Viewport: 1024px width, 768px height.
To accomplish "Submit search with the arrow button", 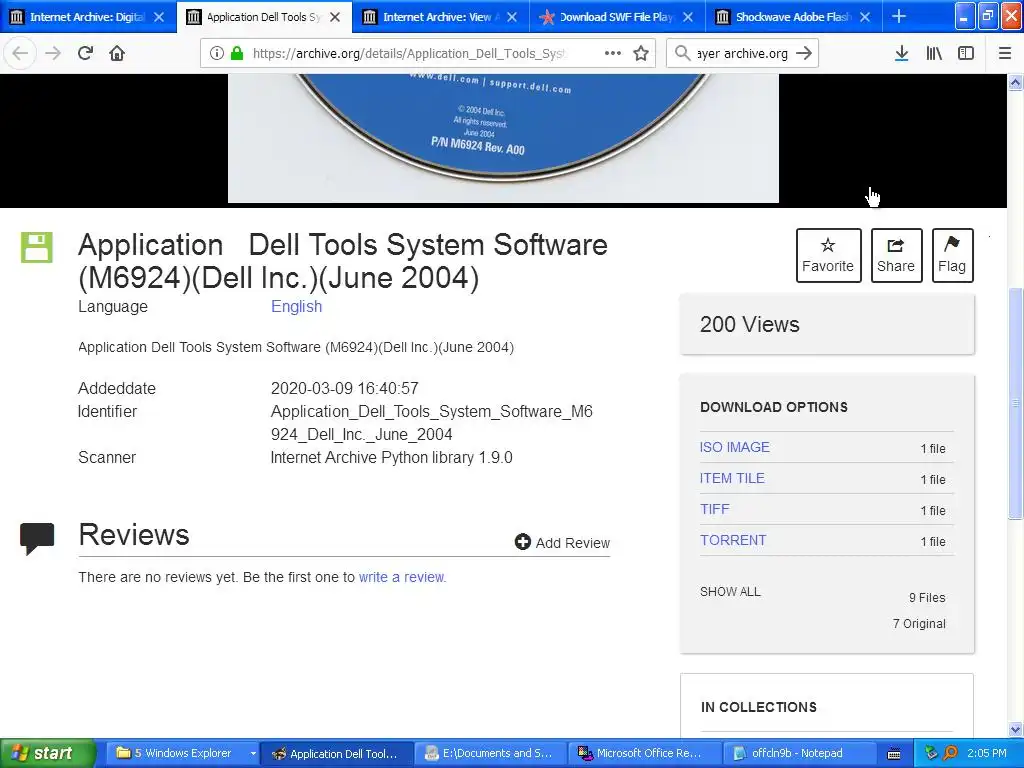I will coord(804,53).
